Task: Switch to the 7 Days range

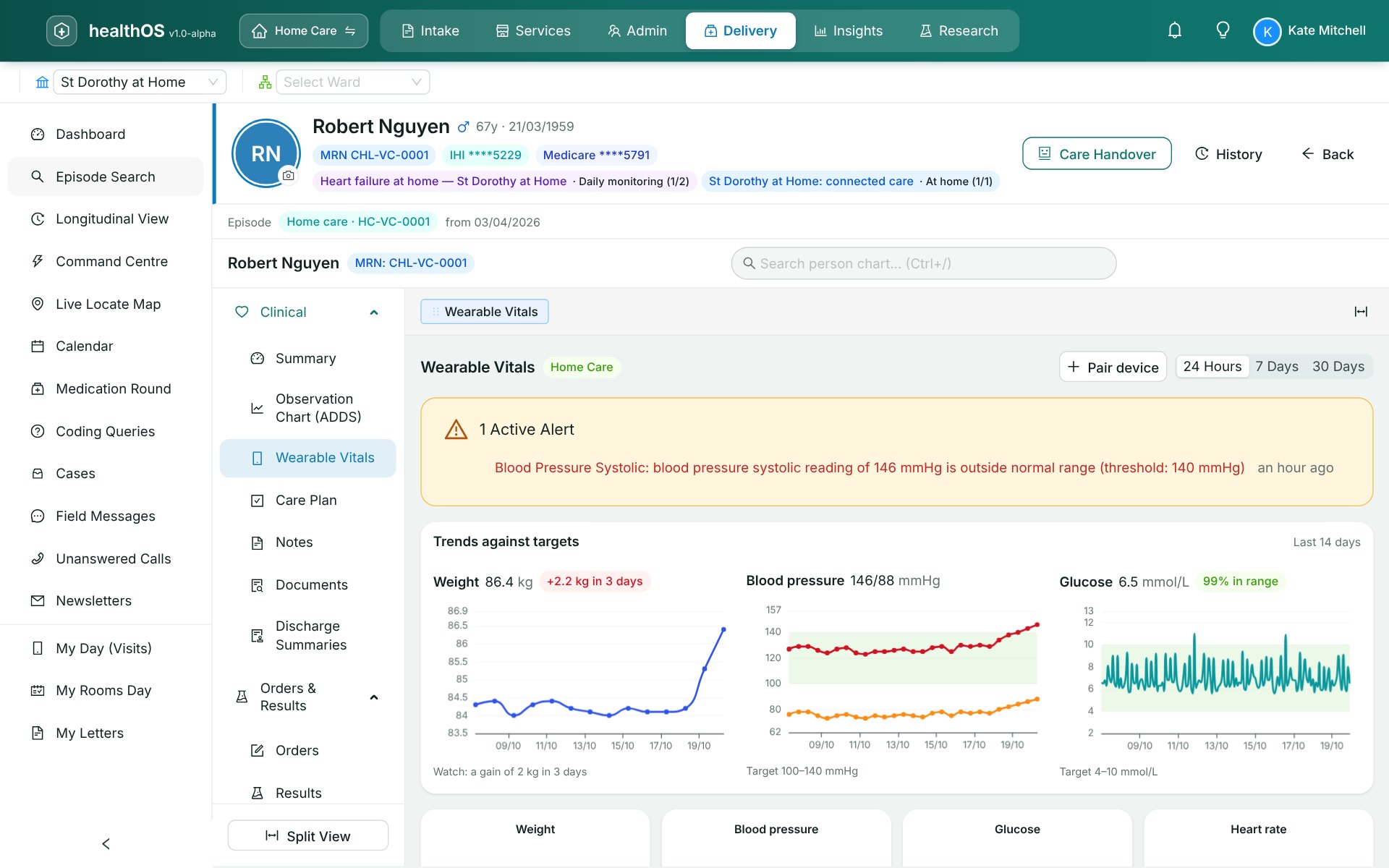Action: click(1277, 367)
